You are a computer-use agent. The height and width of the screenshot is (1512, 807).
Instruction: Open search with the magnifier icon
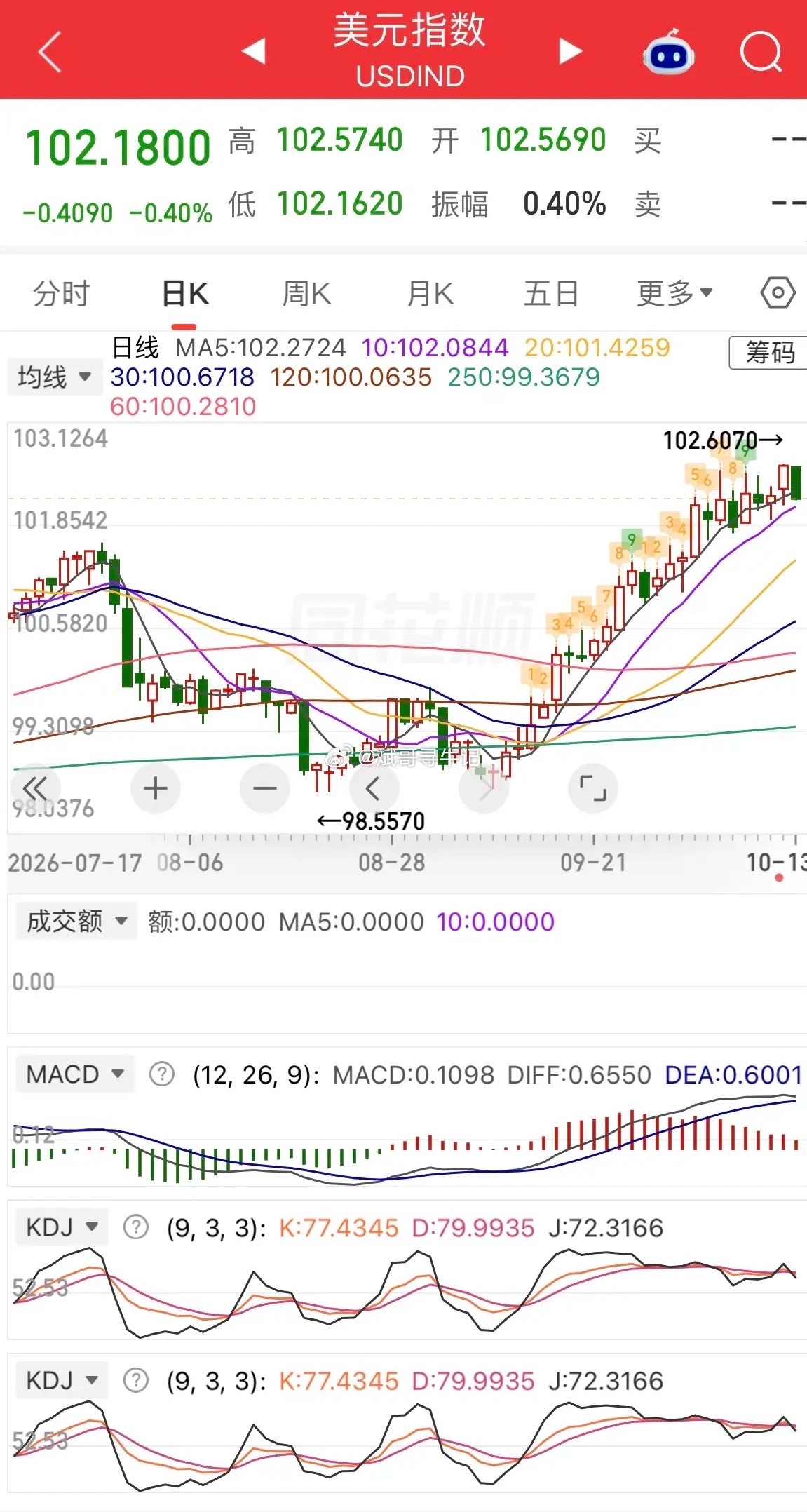click(761, 51)
